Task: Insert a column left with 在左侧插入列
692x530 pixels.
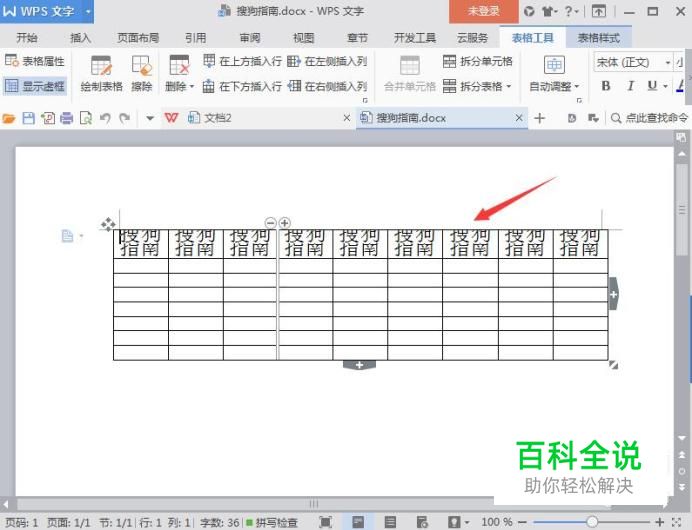Action: (x=327, y=61)
